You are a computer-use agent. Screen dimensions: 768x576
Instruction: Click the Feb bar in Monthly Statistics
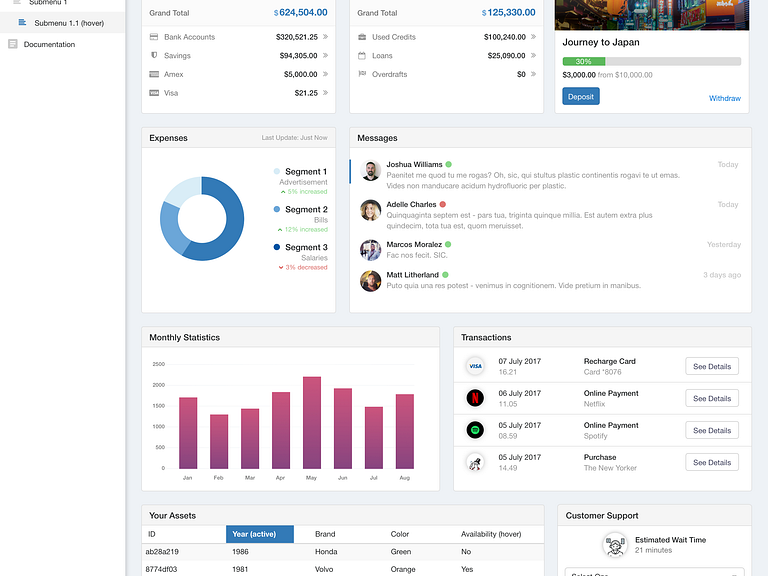point(219,442)
